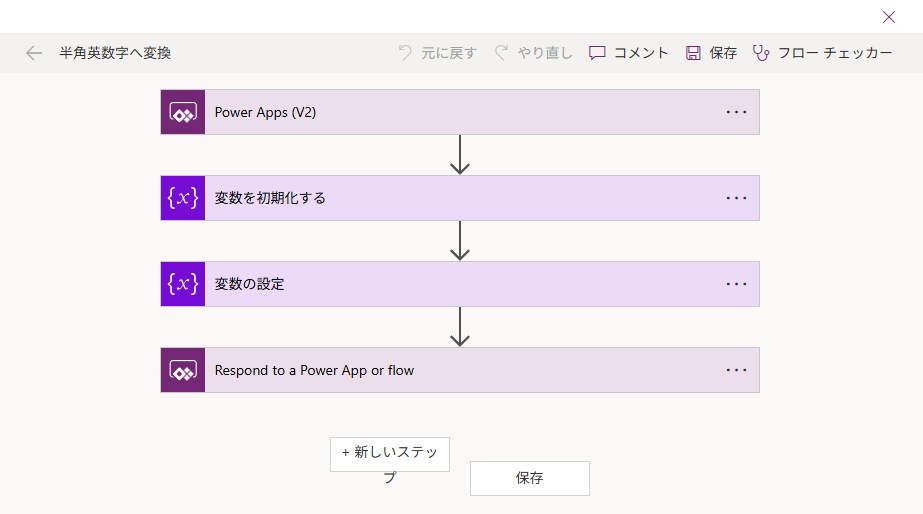
Task: Expand the Power Apps (V2) trigger card
Action: coord(460,112)
